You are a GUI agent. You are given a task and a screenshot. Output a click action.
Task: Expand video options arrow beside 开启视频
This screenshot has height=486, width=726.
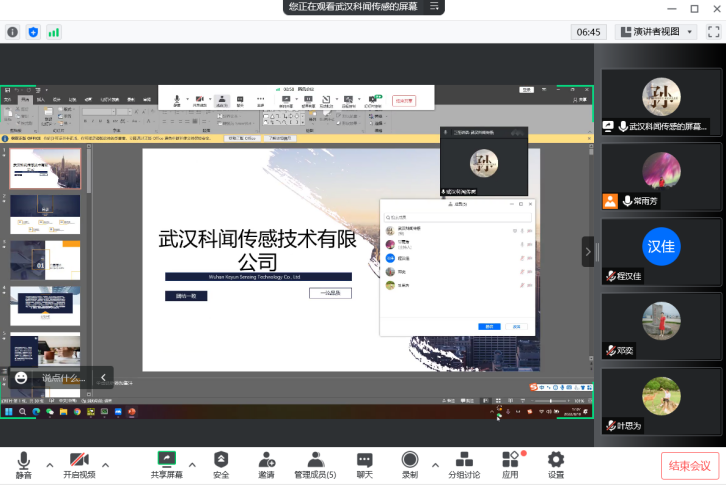tap(105, 464)
